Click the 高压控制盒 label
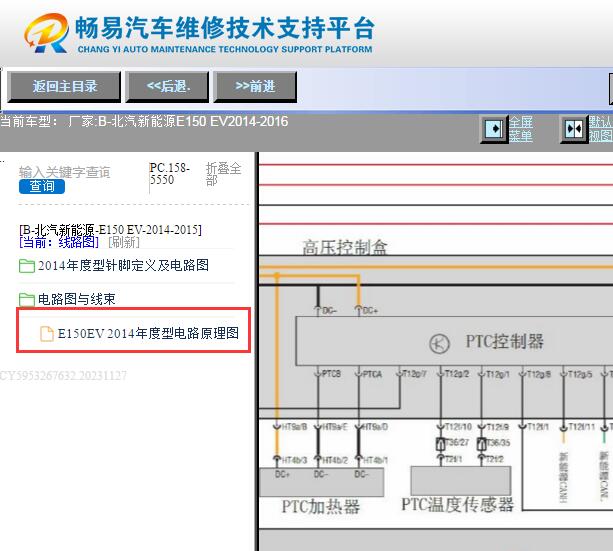Image resolution: width=613 pixels, height=551 pixels. coord(345,248)
